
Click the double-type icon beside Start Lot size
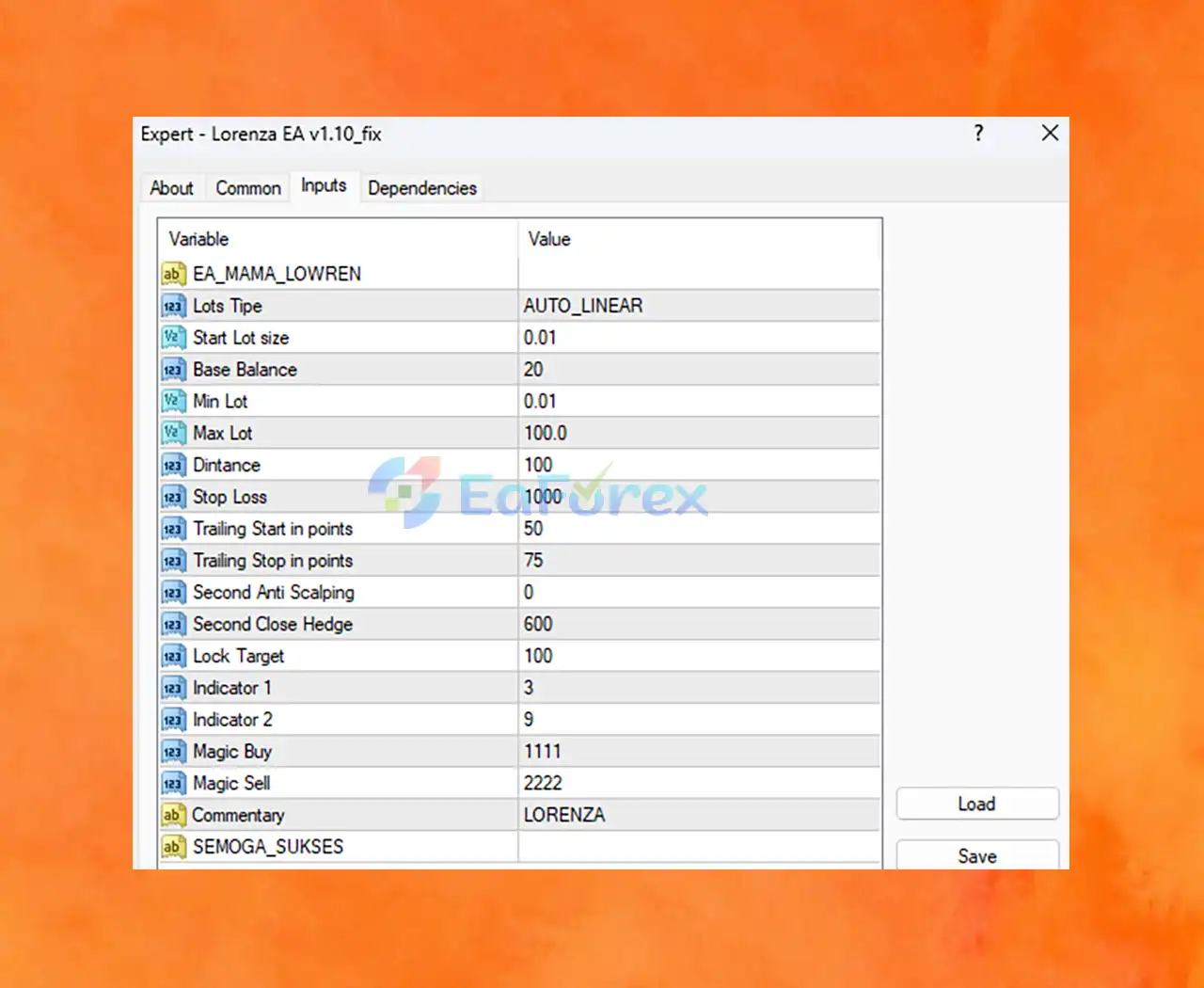tap(172, 338)
